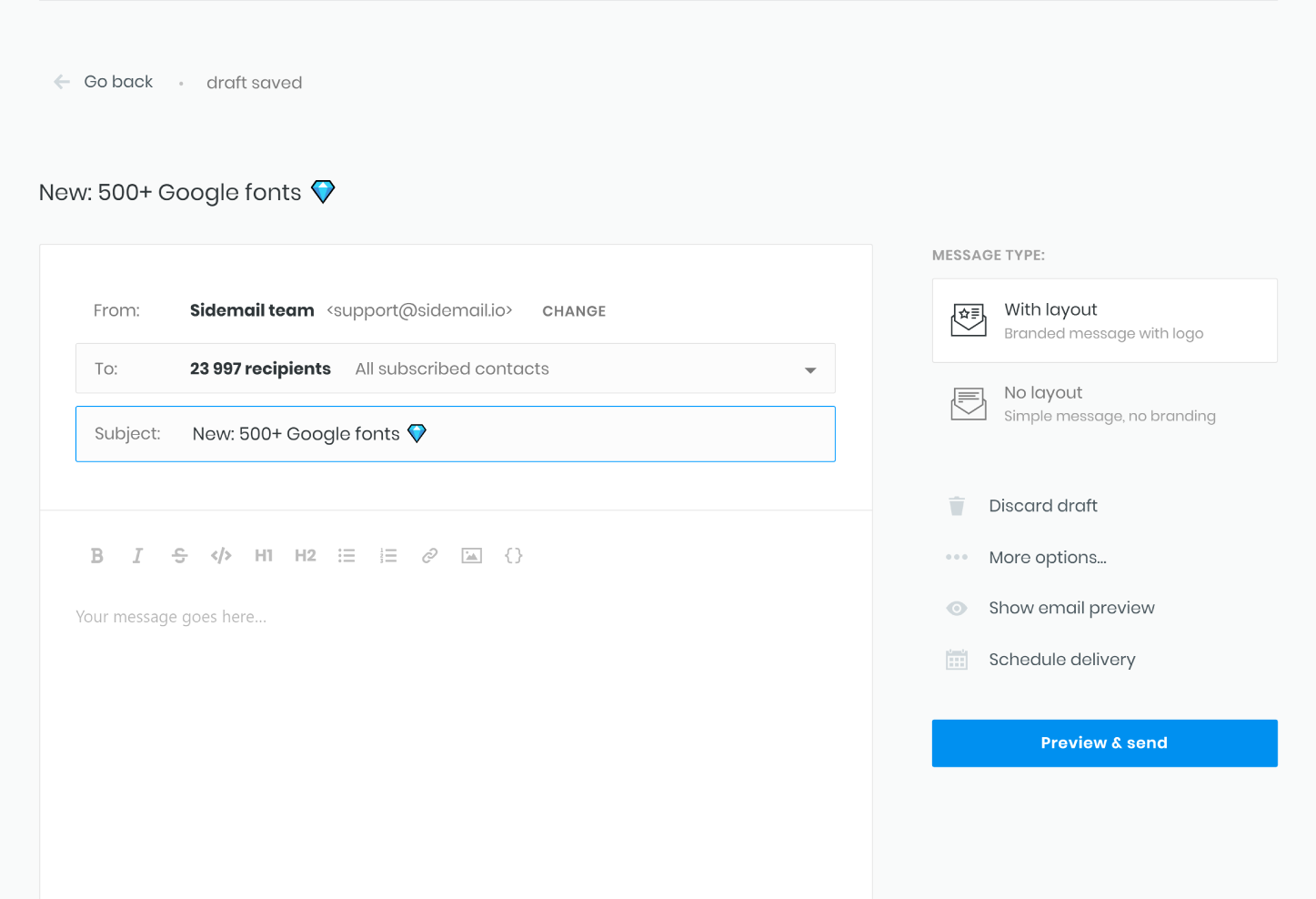Click the All subscribed contacts text

(x=452, y=369)
